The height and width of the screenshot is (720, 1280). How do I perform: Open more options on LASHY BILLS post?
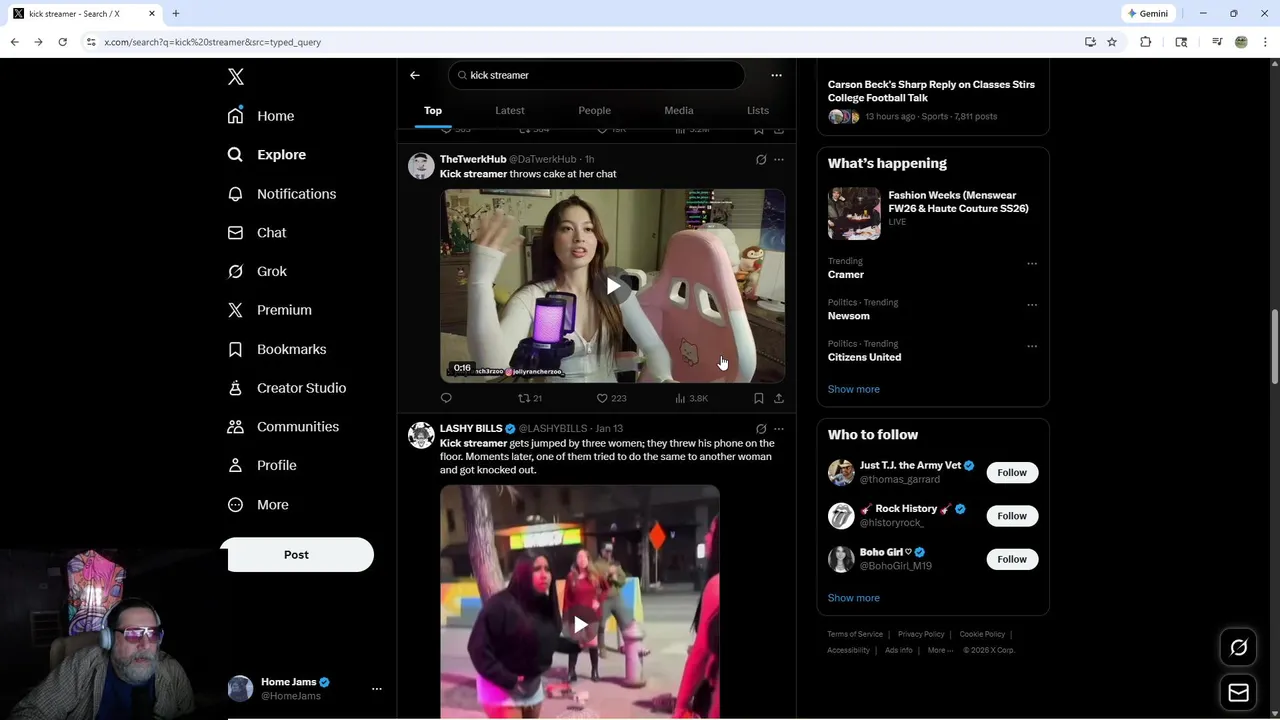pos(779,429)
